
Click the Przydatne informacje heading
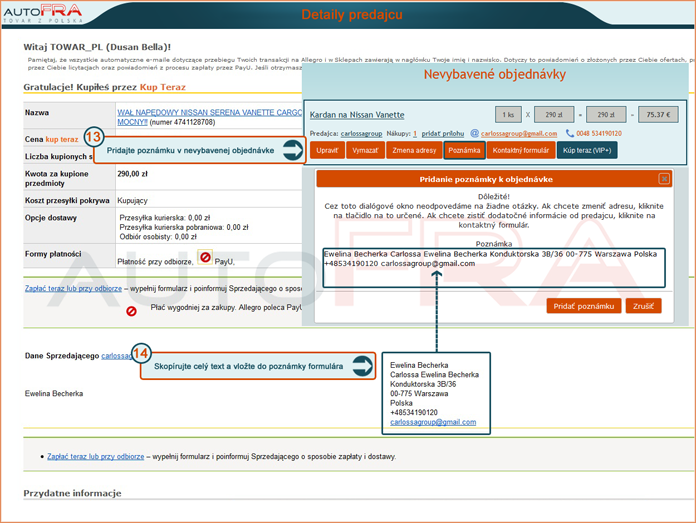tap(72, 493)
